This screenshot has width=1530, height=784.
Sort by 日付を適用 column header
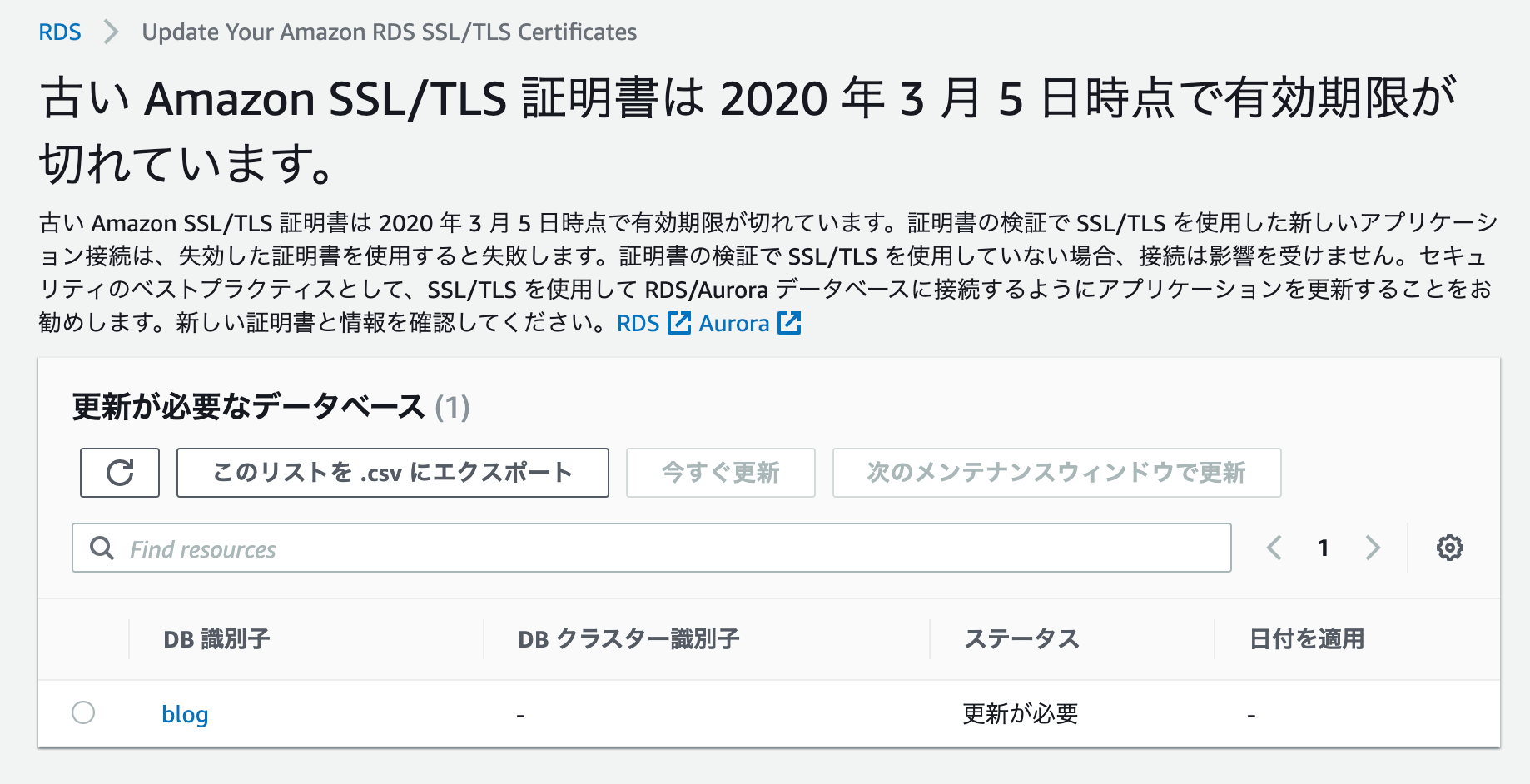click(x=1307, y=639)
